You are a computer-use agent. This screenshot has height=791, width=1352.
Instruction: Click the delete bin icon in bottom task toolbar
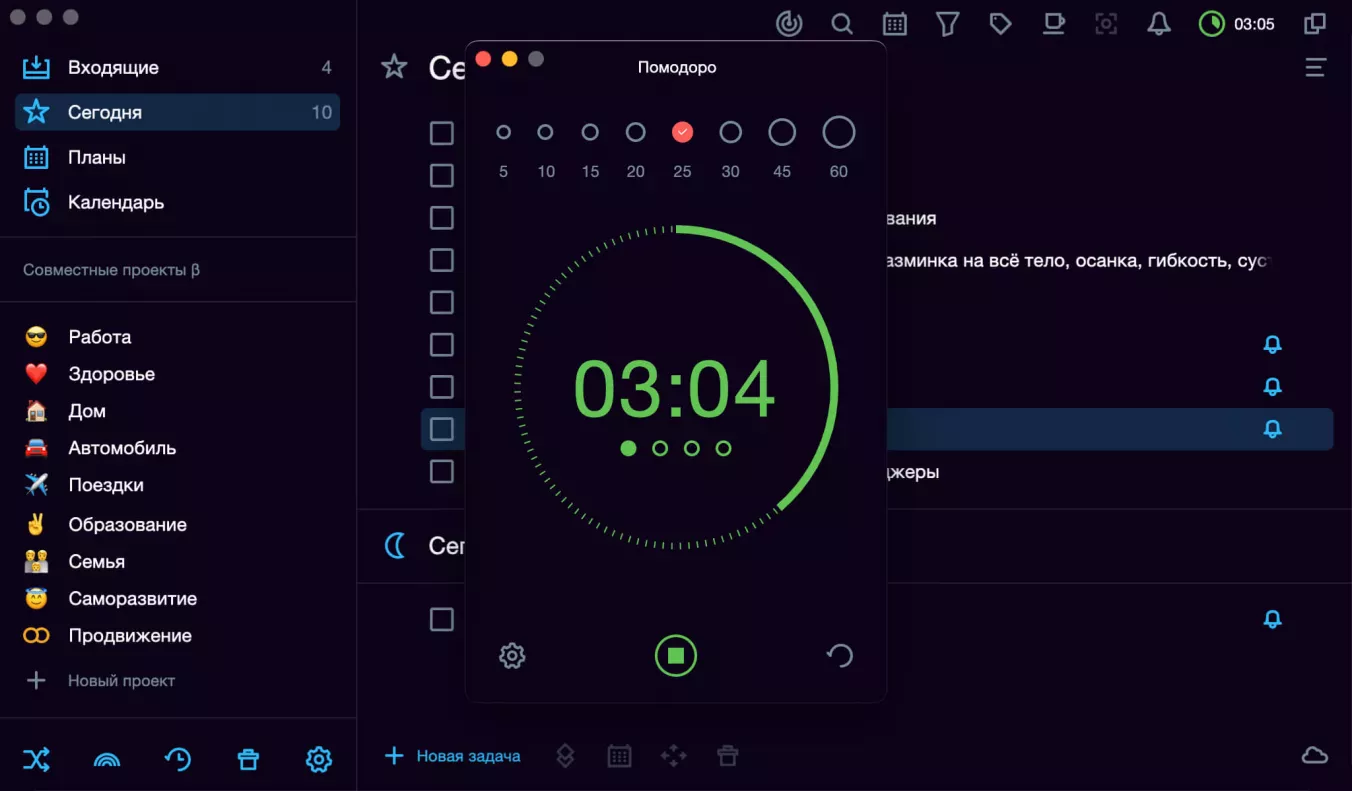(x=728, y=756)
